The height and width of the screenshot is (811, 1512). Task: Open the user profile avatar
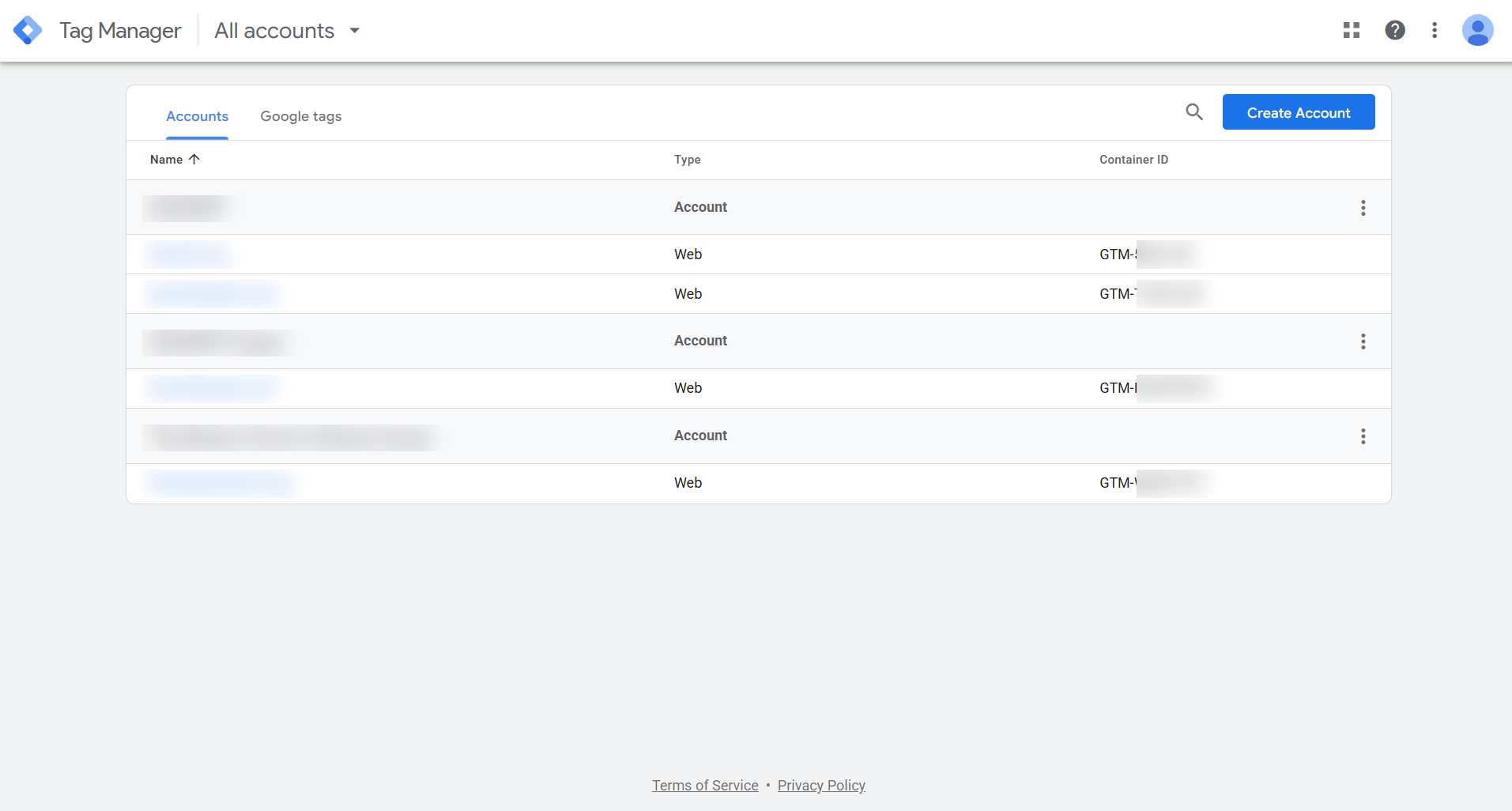[1477, 31]
